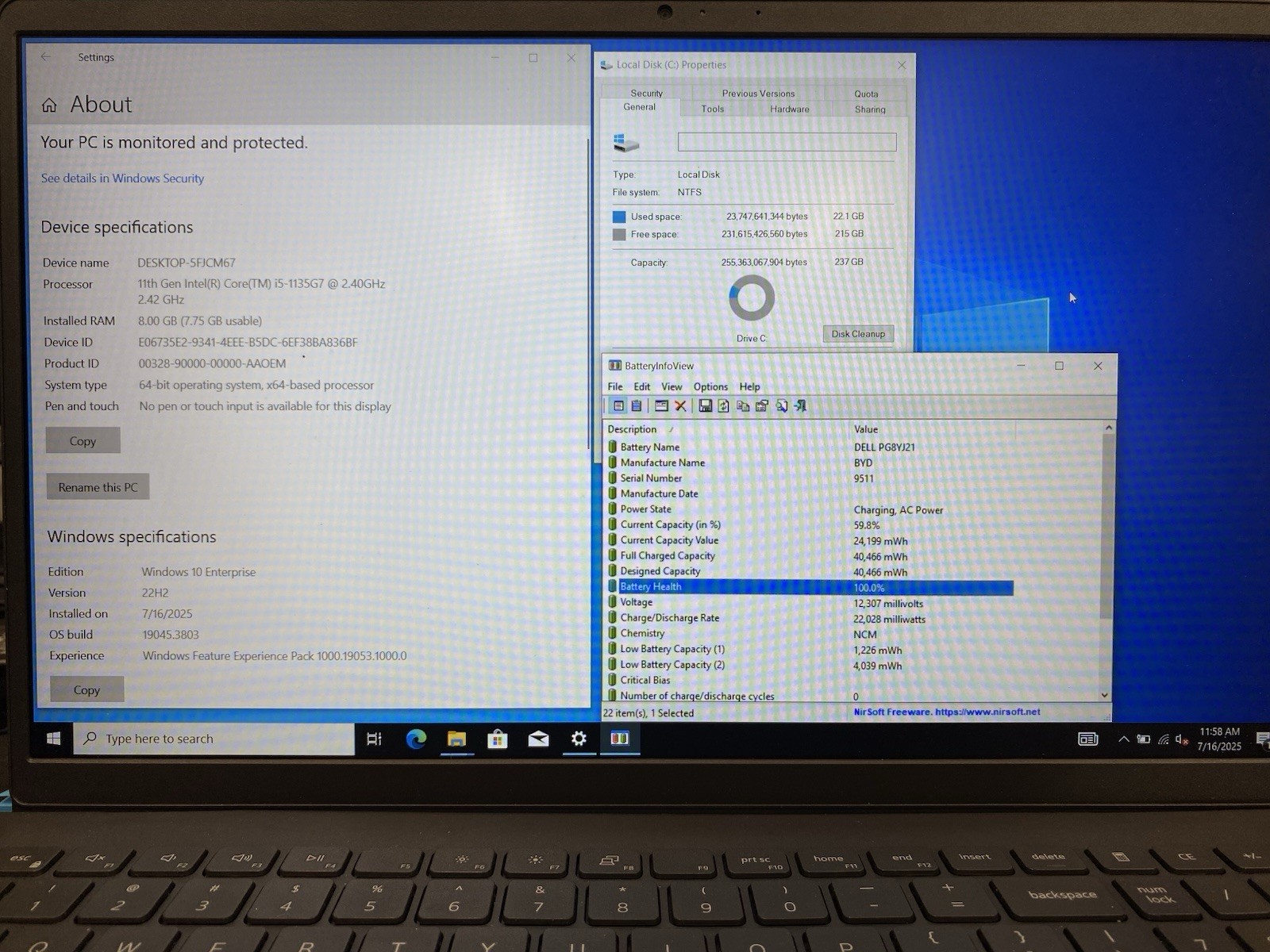Launch Microsoft Edge from the taskbar

coord(416,739)
